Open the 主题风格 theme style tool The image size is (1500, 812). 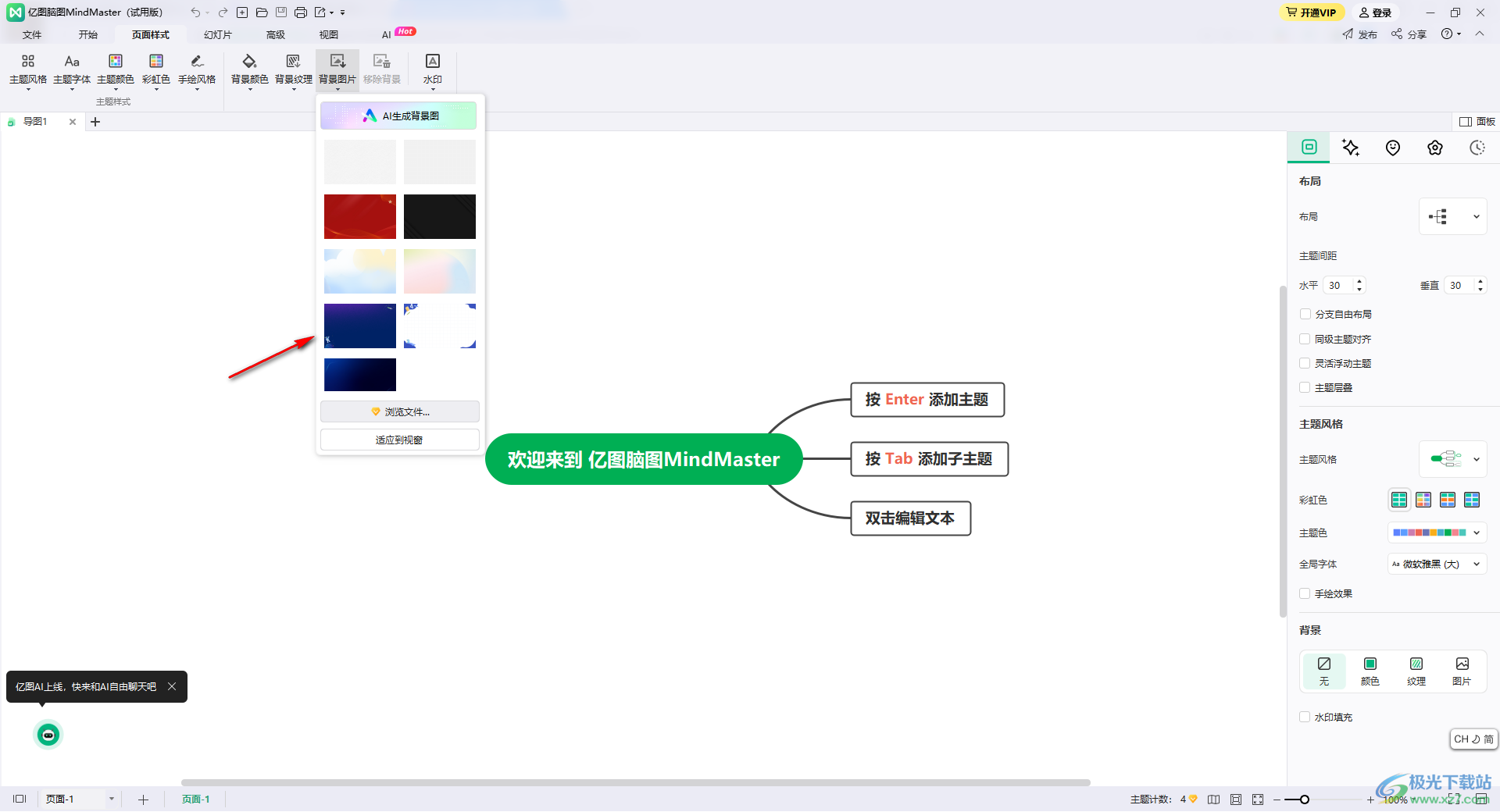click(x=28, y=70)
